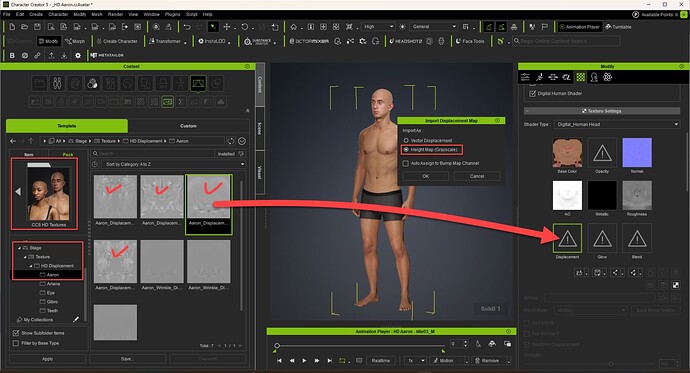
Task: Launch Create Character
Action: coord(117,41)
